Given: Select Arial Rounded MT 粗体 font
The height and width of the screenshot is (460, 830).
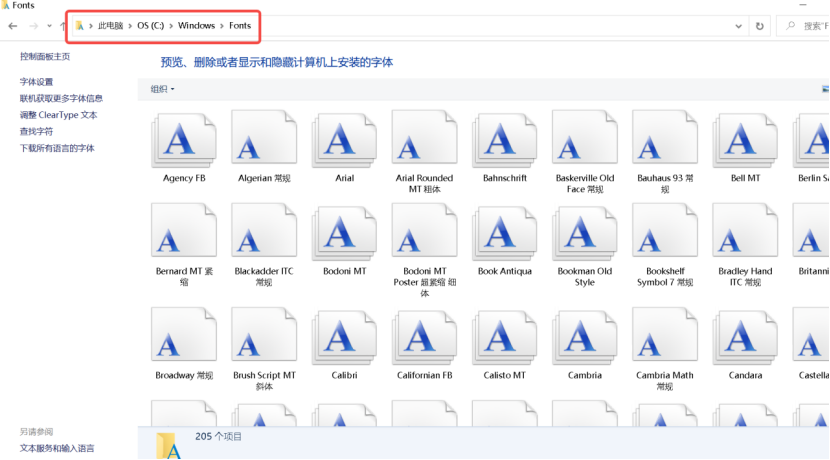Looking at the screenshot, I should (424, 139).
